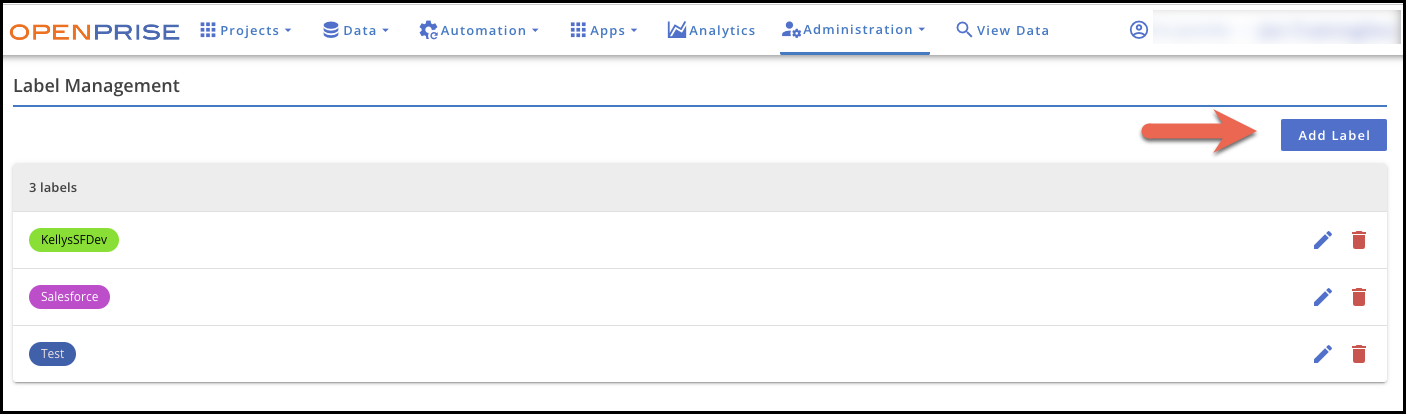Expand the Projects dropdown menu
The width and height of the screenshot is (1406, 414).
pyautogui.click(x=246, y=30)
